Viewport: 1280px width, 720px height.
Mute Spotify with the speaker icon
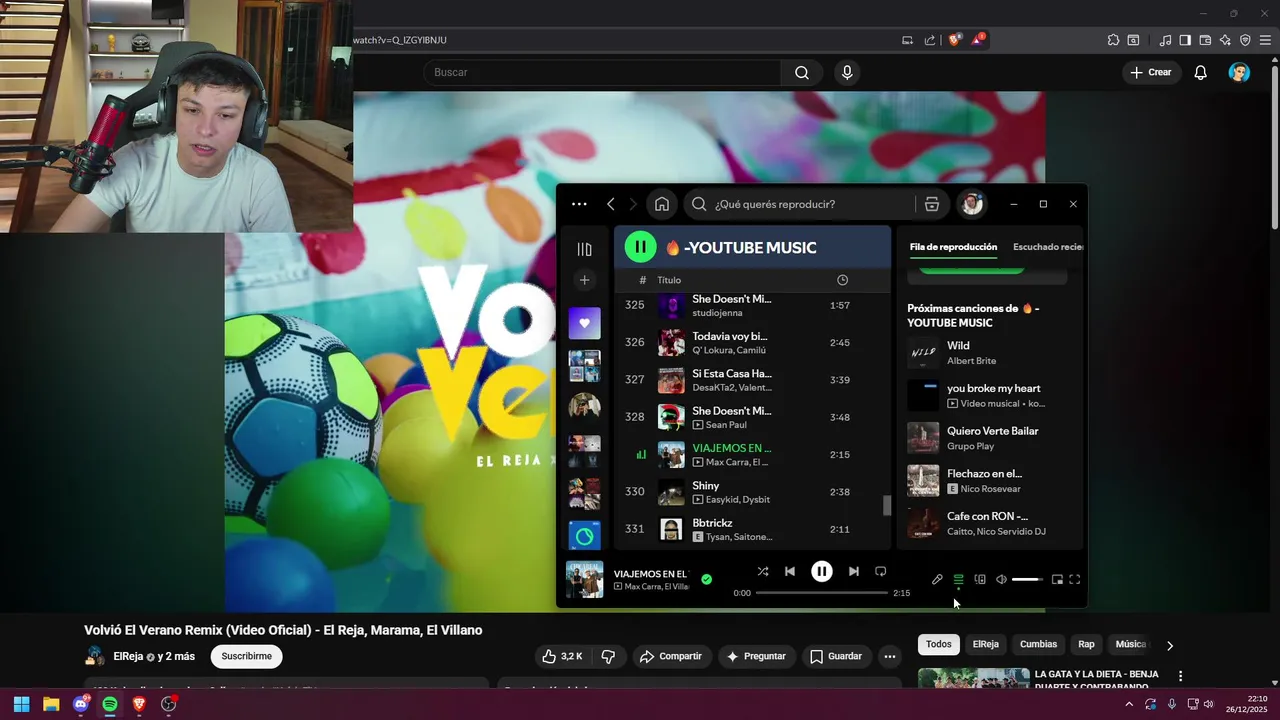point(1001,579)
